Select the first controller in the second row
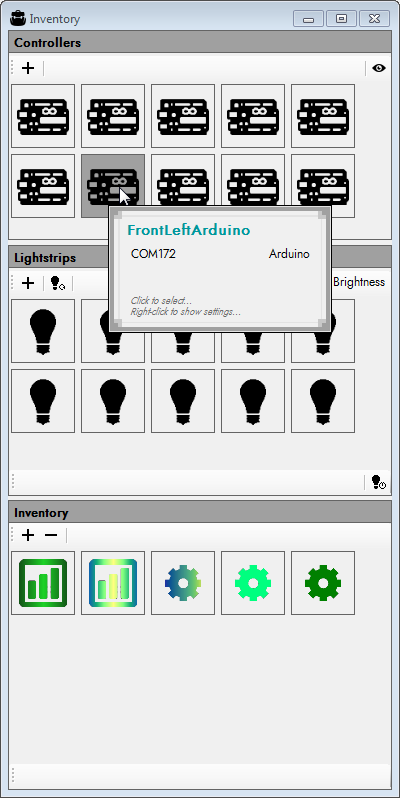Screen dimensions: 400x798 [x=43, y=186]
